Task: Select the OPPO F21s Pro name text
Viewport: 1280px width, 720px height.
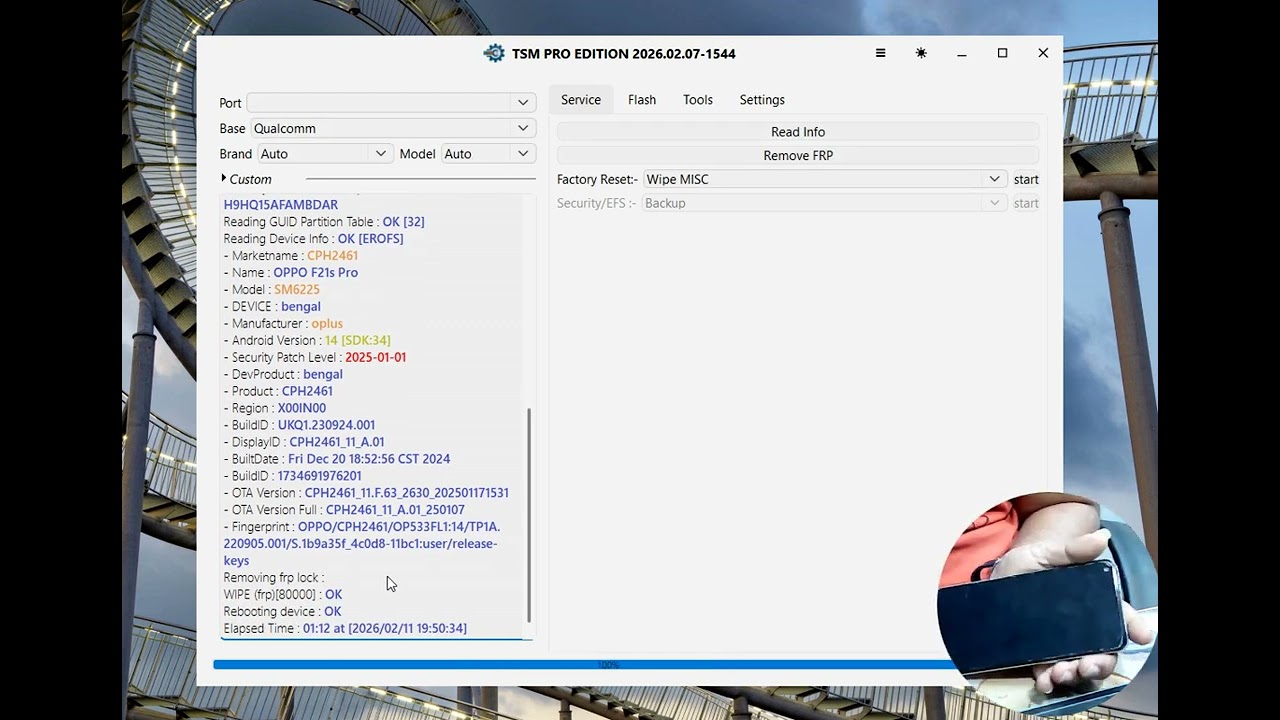Action: pyautogui.click(x=316, y=272)
